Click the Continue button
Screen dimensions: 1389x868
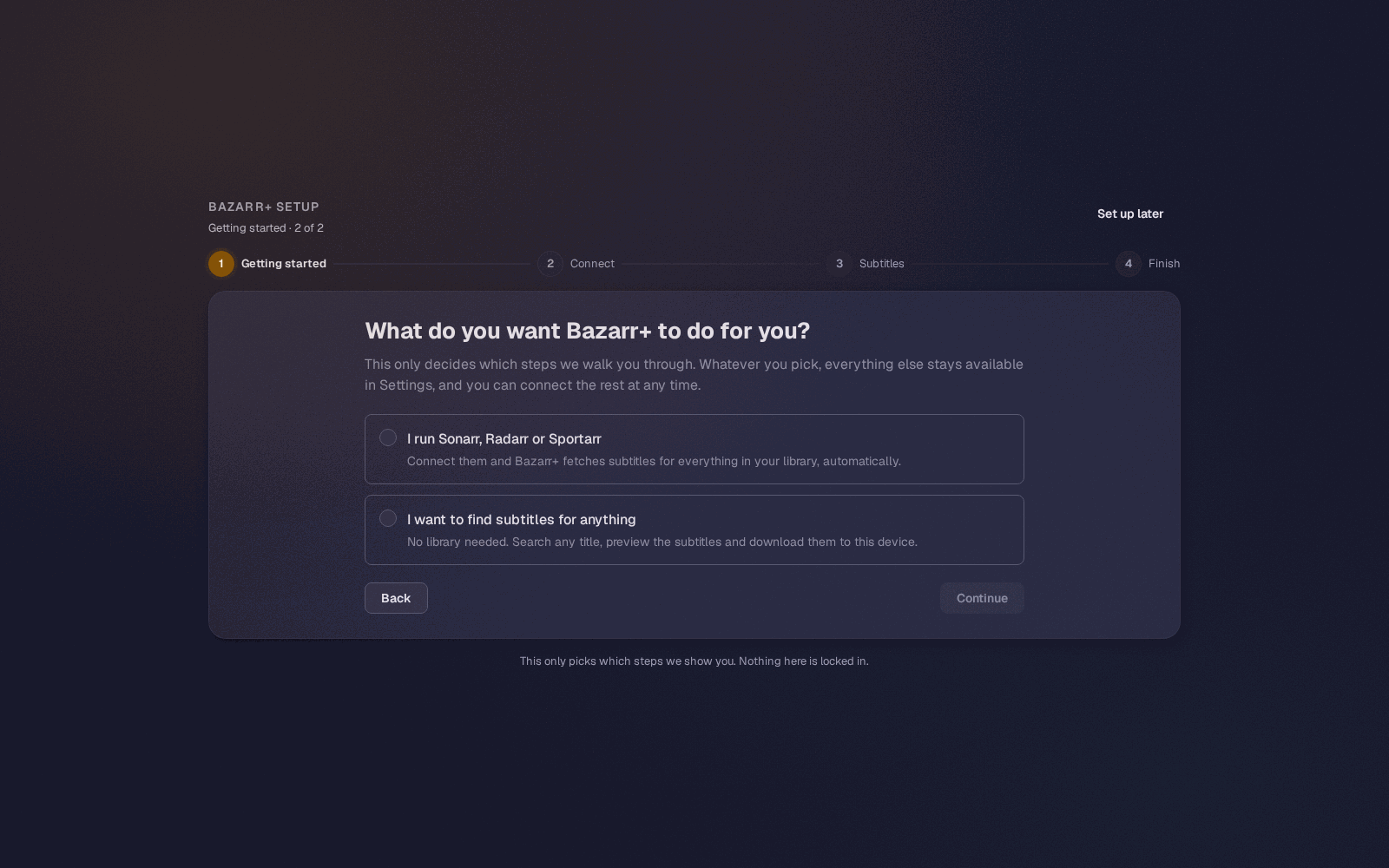coord(982,598)
